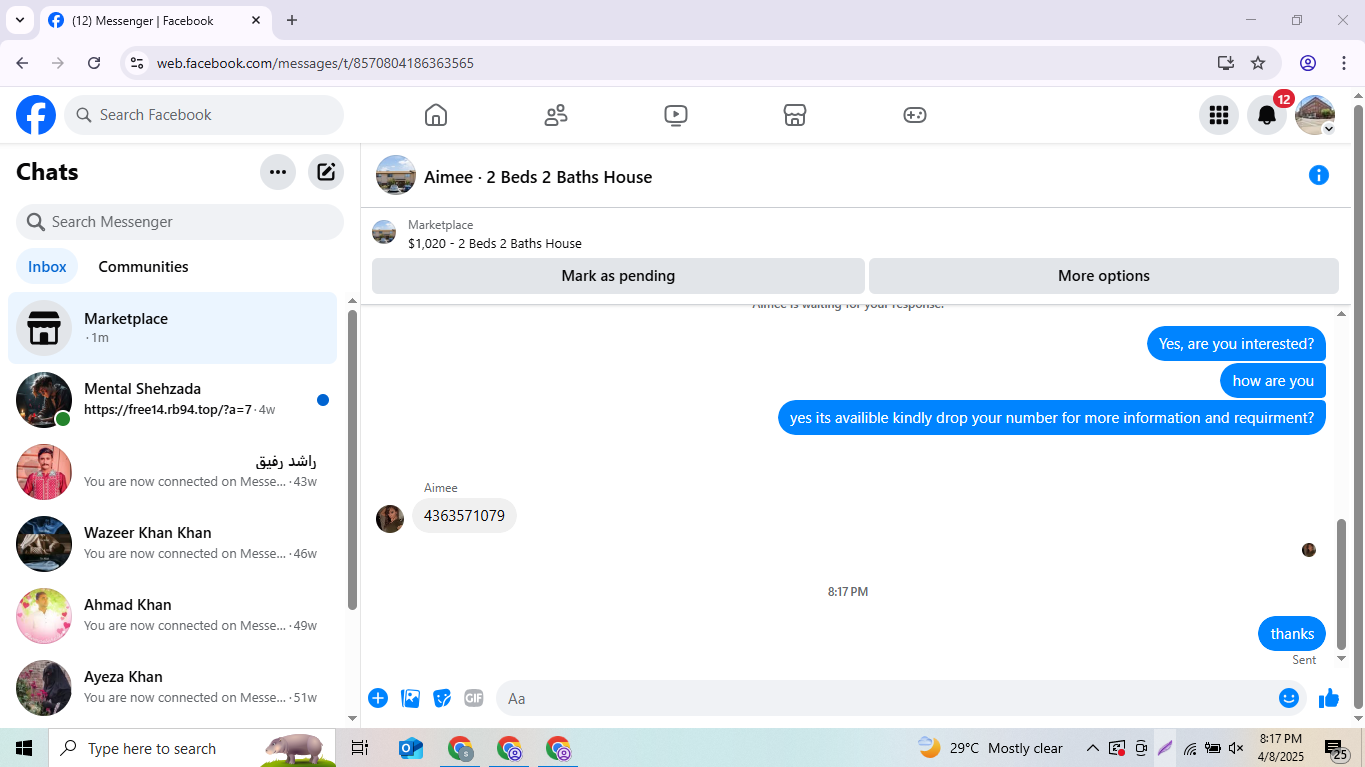Open the Facebook Home icon
This screenshot has width=1365, height=767.
pos(436,115)
